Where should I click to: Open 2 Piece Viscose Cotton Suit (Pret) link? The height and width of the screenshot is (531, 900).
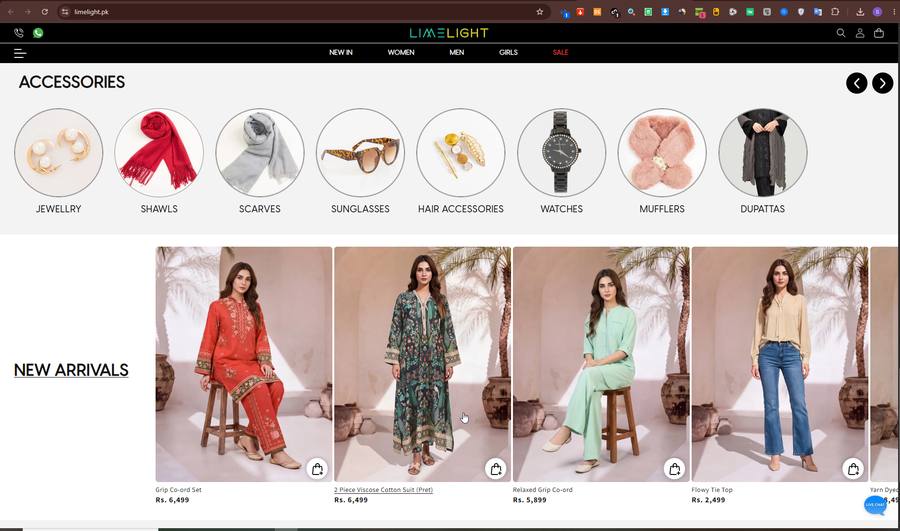(383, 490)
